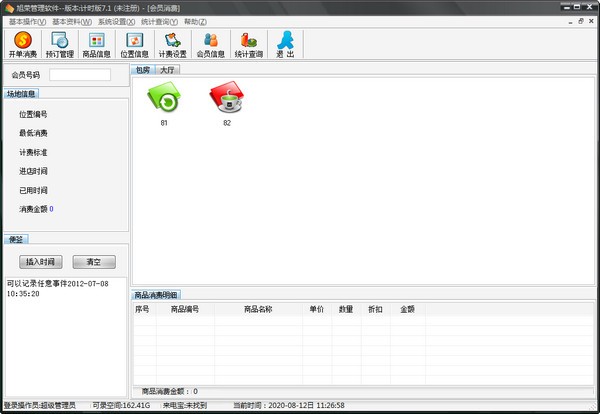600x414 pixels.
Task: Open 会员信息 from the toolbar
Action: tap(210, 44)
